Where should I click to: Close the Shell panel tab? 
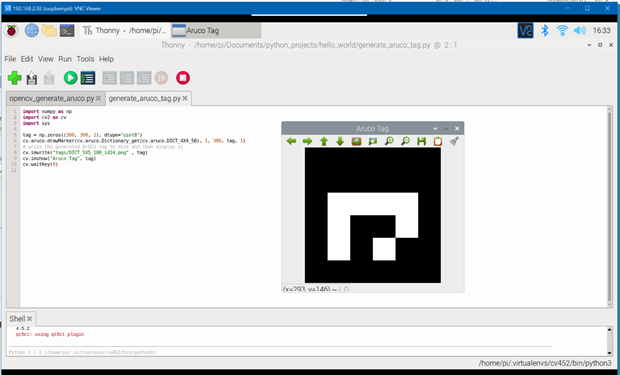(x=29, y=318)
